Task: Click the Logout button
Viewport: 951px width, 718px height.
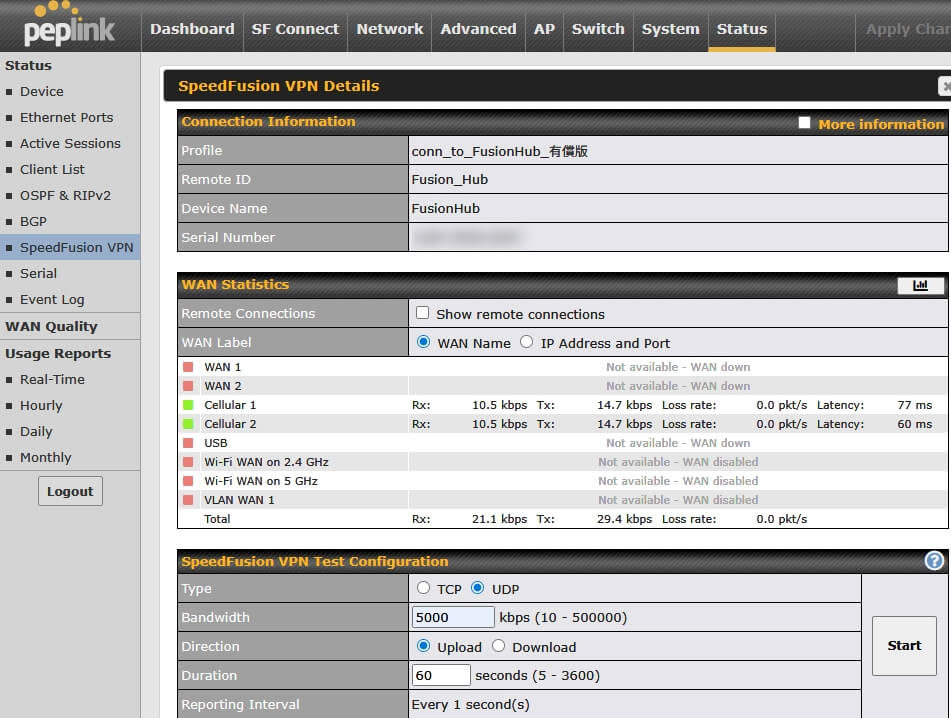Action: click(70, 491)
